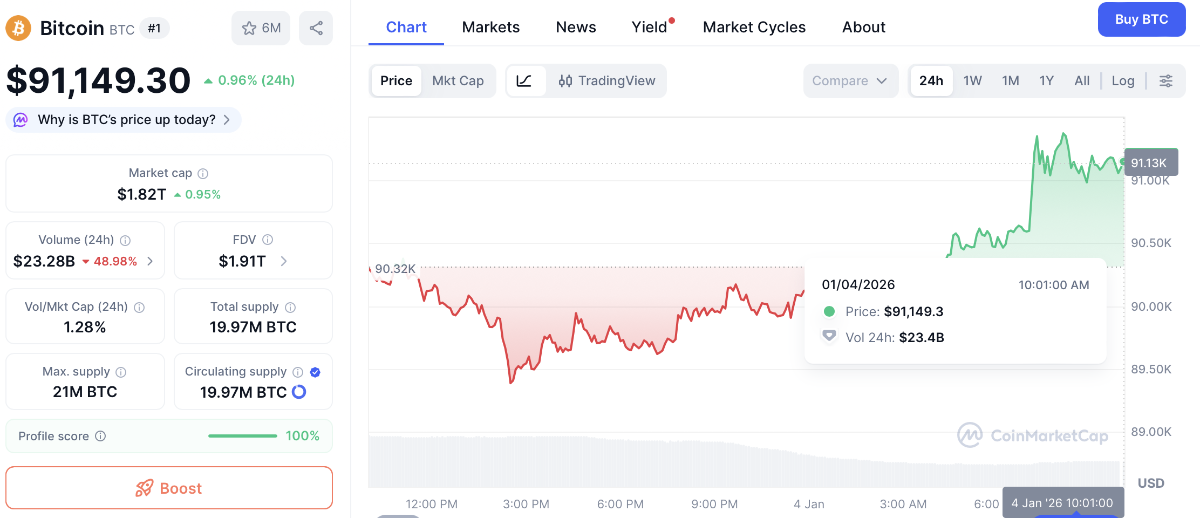Click the Market cap info icon
Viewport: 1200px width, 518px height.
(x=203, y=174)
